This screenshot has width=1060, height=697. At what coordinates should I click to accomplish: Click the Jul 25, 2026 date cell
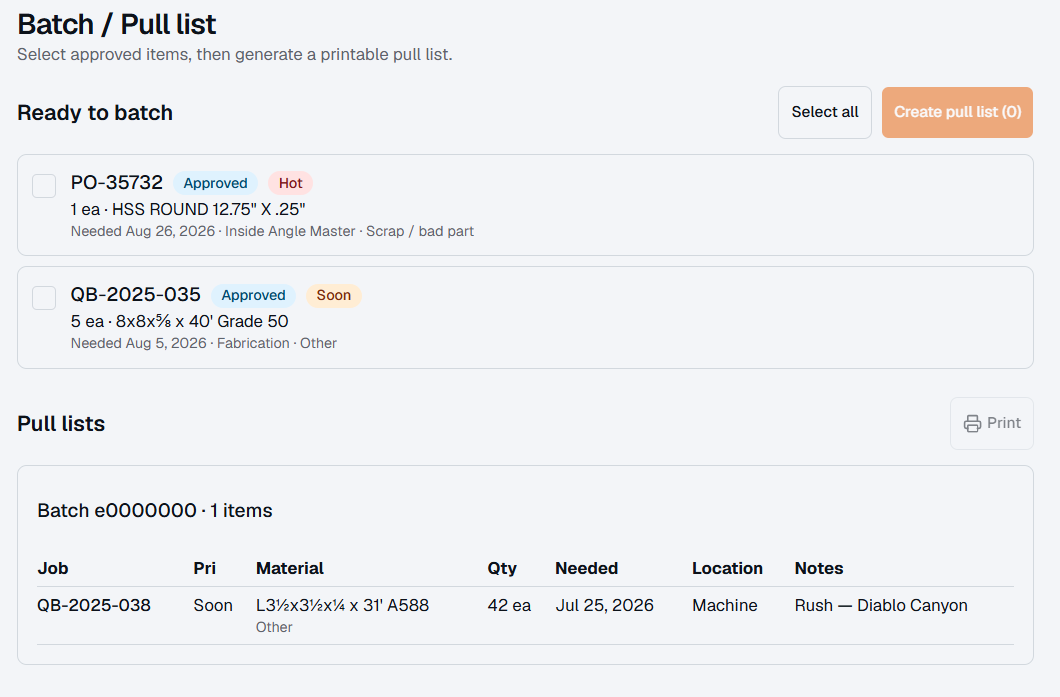pos(604,605)
